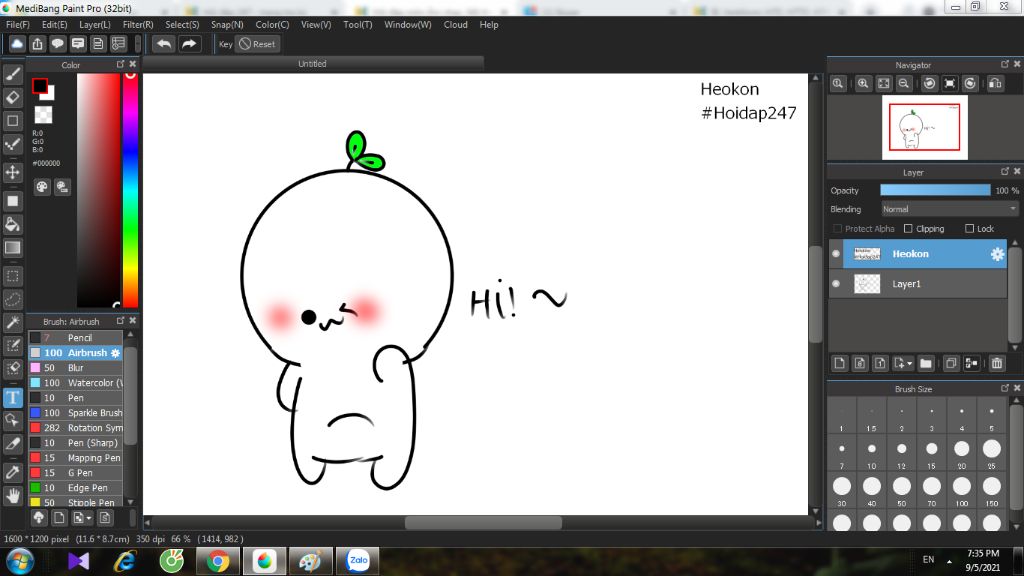Screen dimensions: 1024x576
Task: Select the Brush tool in left toolbar
Action: click(x=12, y=74)
